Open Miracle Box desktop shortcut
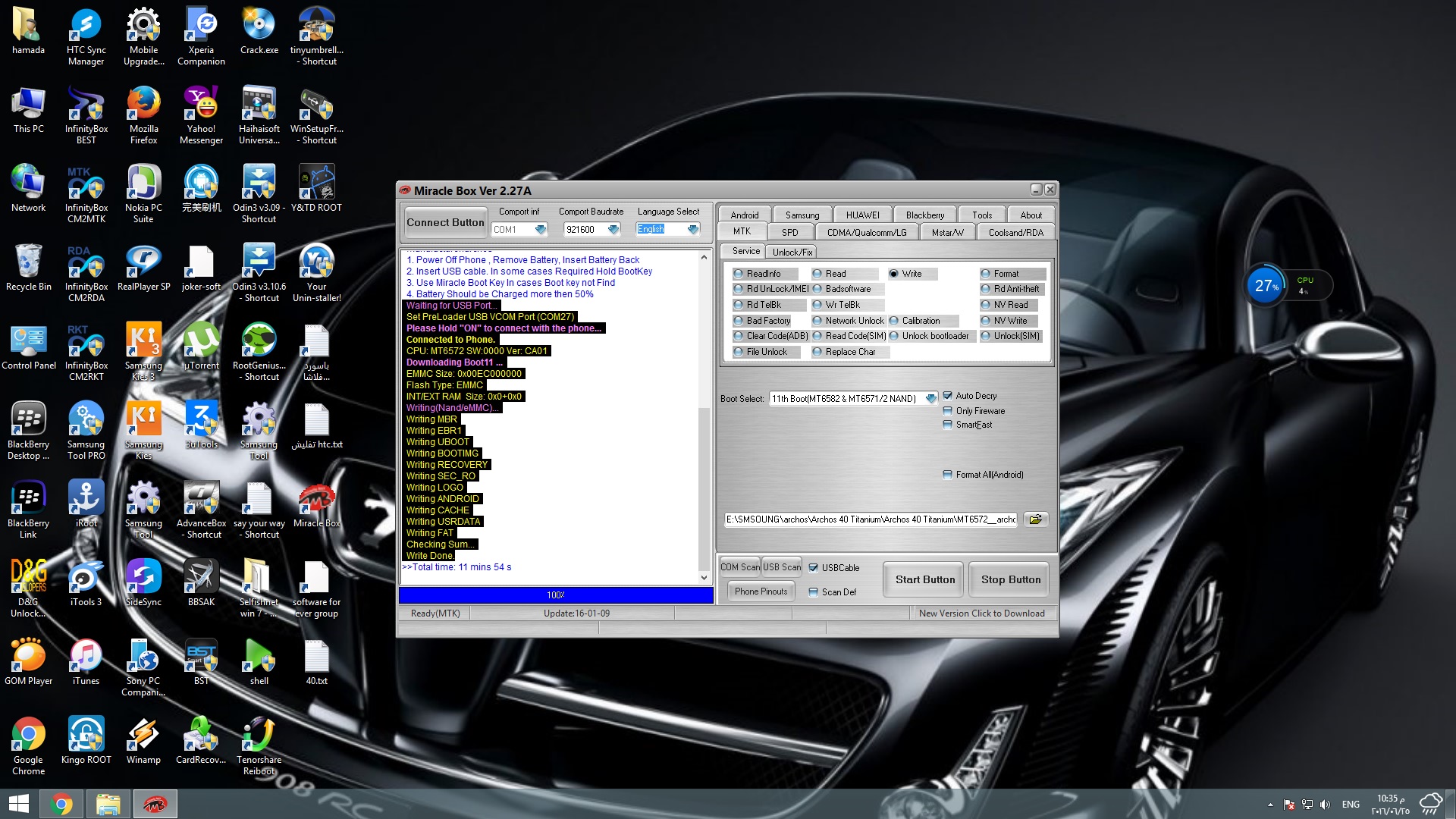The image size is (1456, 819). [x=316, y=505]
